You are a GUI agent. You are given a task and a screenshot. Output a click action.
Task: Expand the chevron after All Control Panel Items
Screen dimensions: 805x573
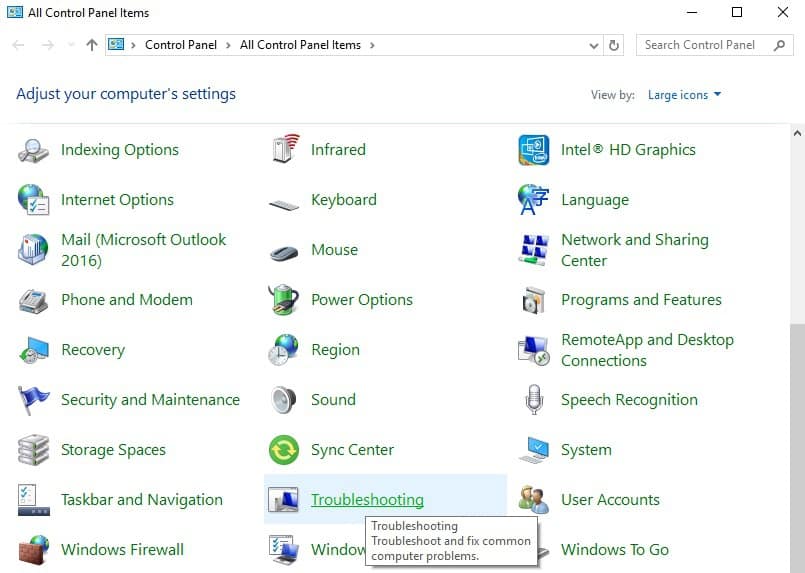372,45
